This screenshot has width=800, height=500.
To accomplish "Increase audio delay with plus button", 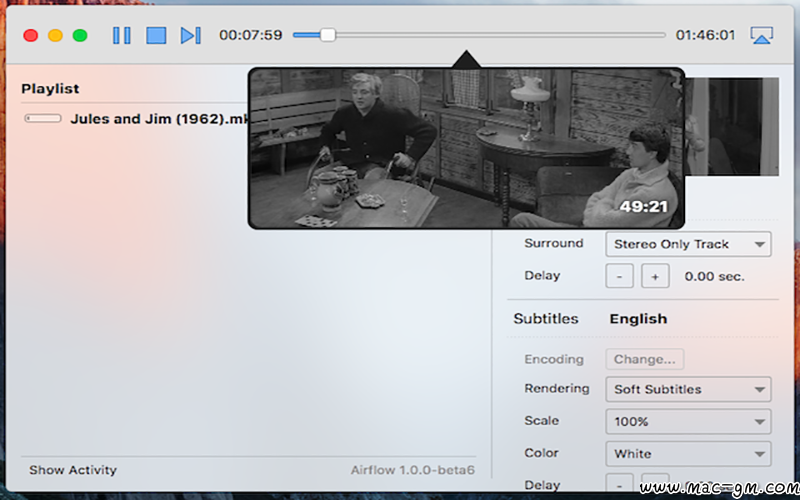I will coord(655,276).
